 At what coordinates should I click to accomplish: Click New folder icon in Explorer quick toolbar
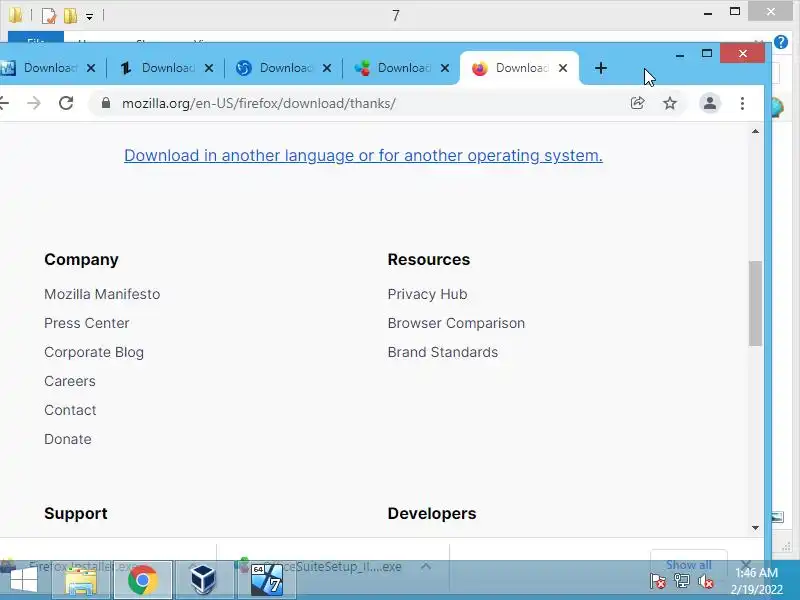click(70, 16)
